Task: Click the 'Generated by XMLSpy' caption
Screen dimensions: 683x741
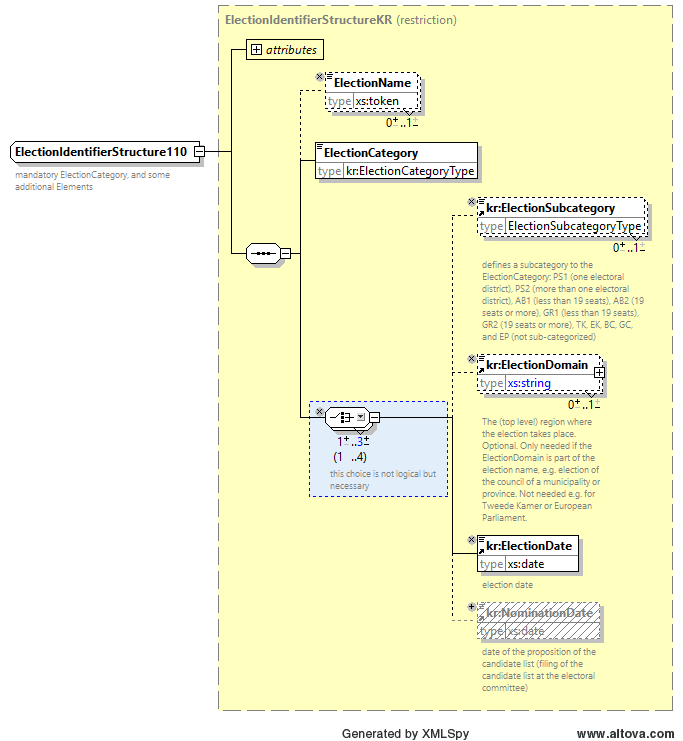Action: click(x=406, y=734)
